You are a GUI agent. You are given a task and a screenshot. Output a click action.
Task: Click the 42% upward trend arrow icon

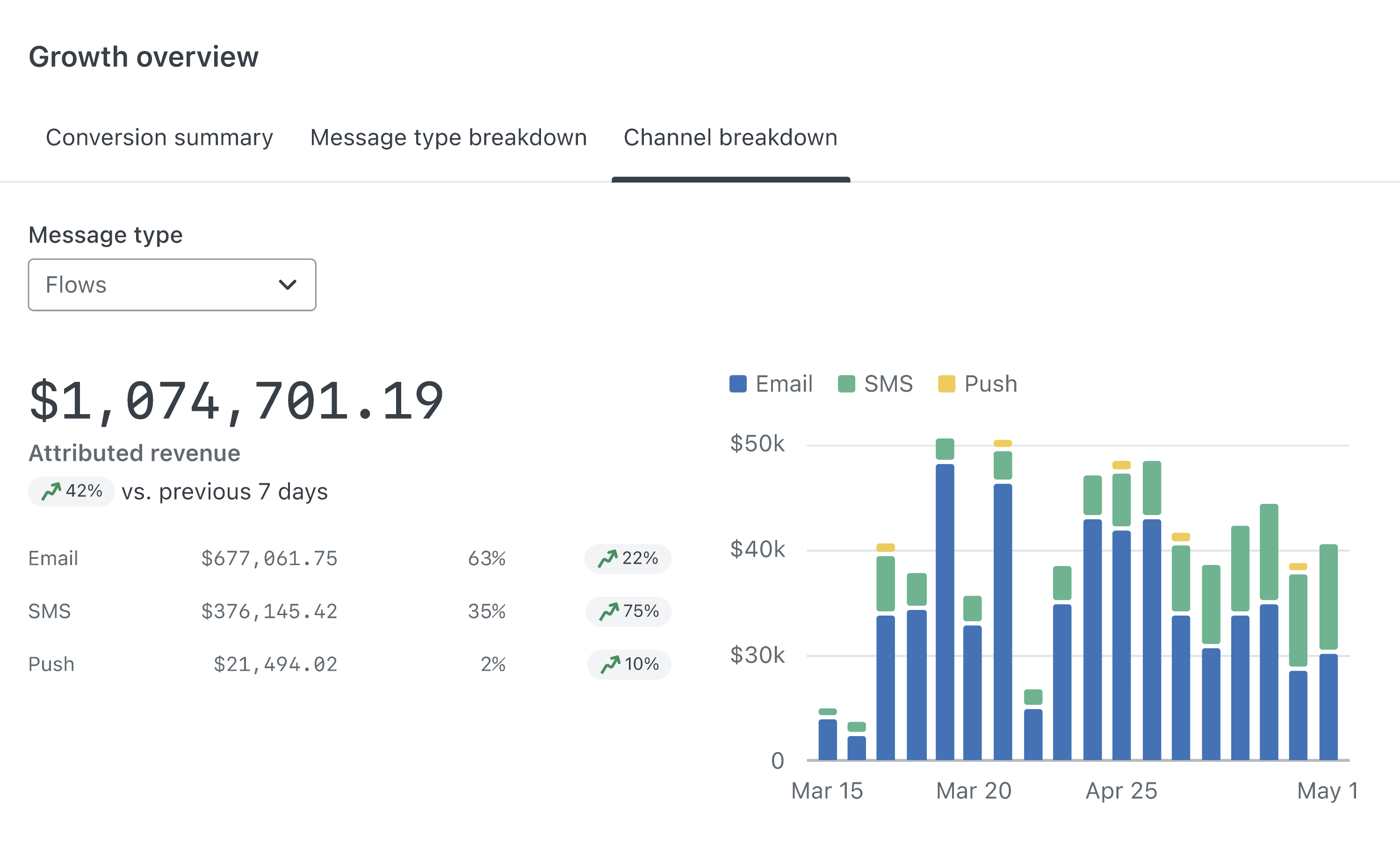point(51,491)
